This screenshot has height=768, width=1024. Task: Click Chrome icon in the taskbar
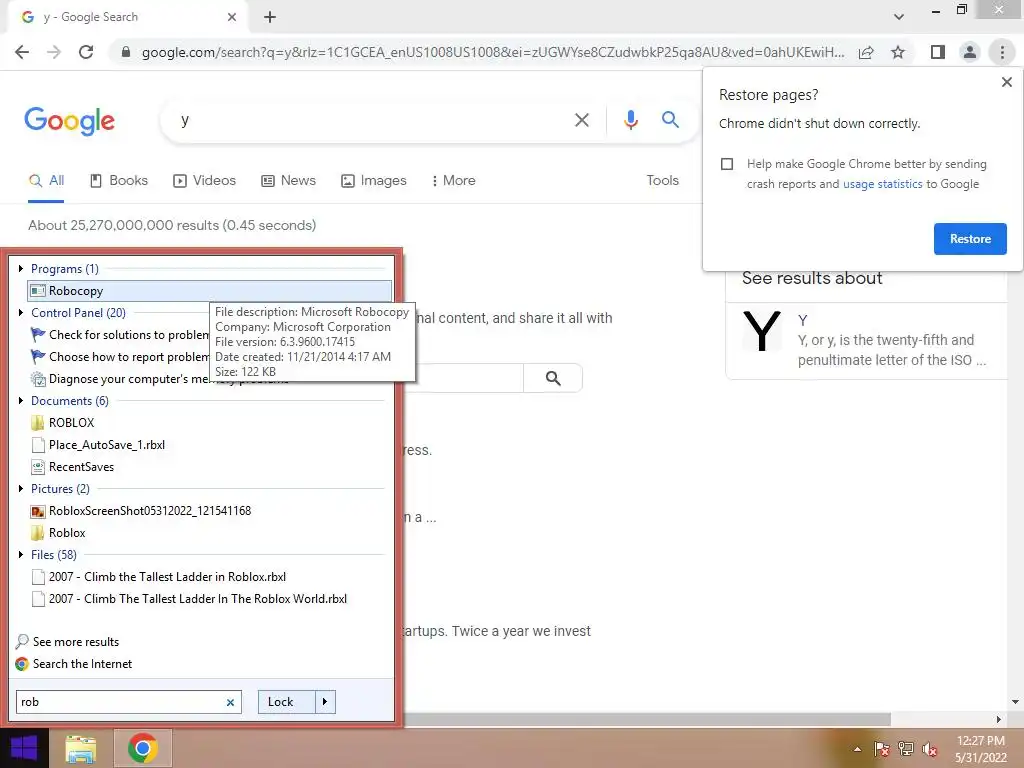[x=142, y=748]
